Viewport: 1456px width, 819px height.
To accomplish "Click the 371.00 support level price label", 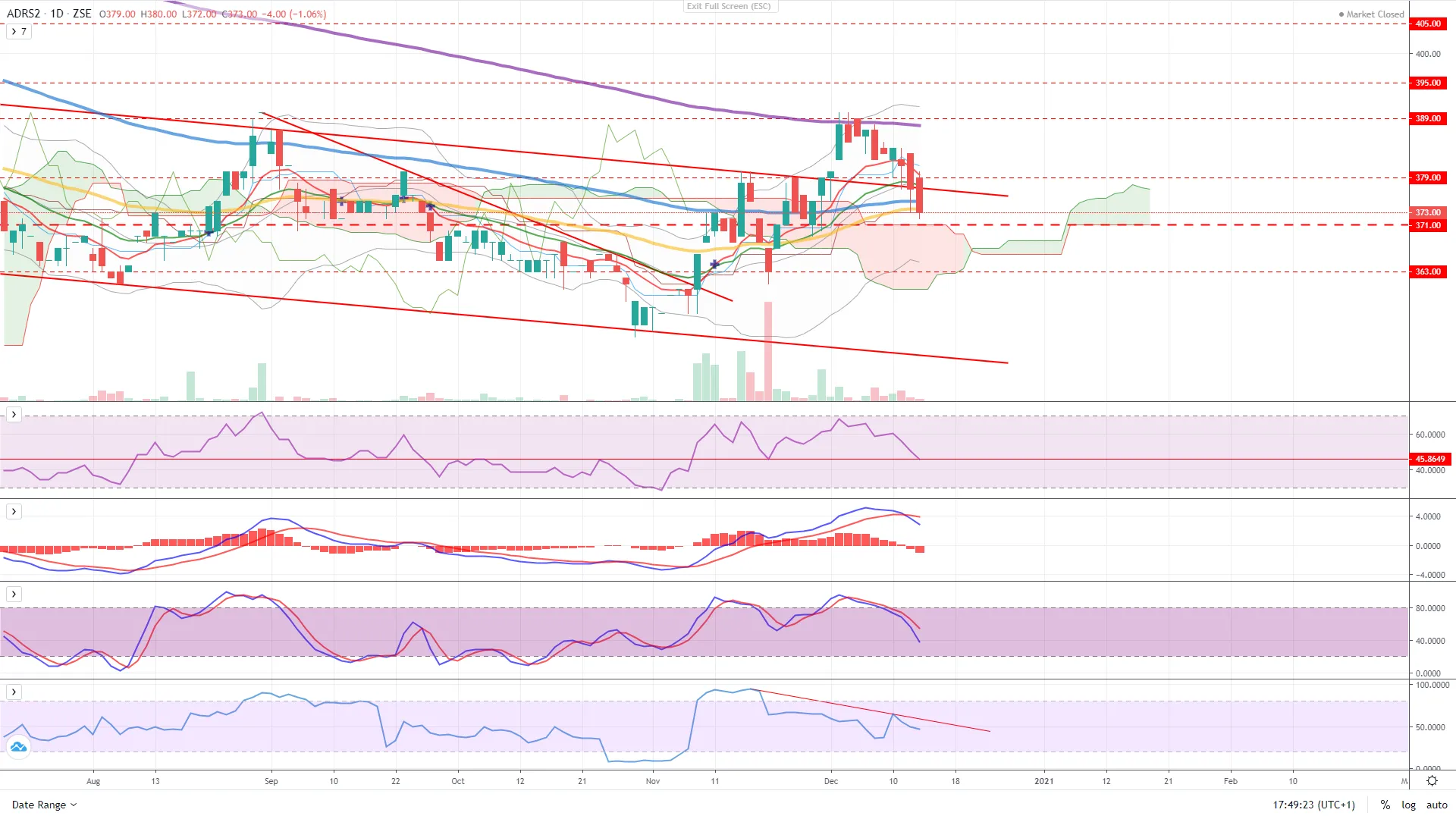I will click(1428, 225).
